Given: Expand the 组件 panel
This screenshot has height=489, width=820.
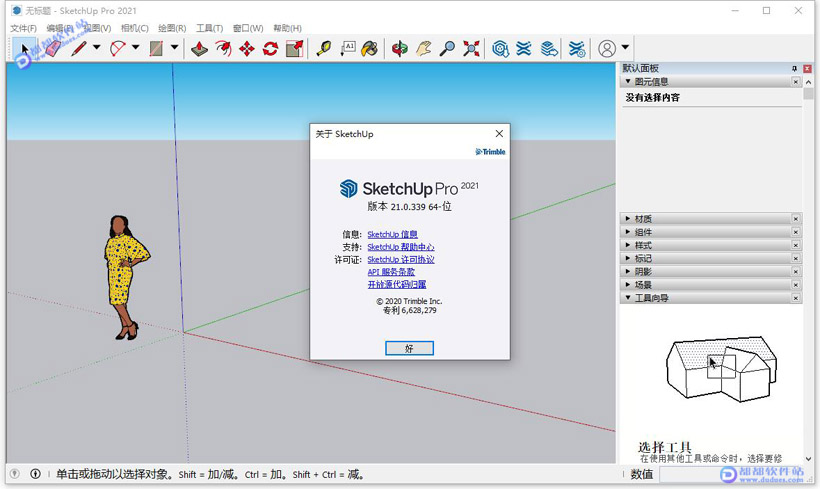Looking at the screenshot, I should coord(628,232).
